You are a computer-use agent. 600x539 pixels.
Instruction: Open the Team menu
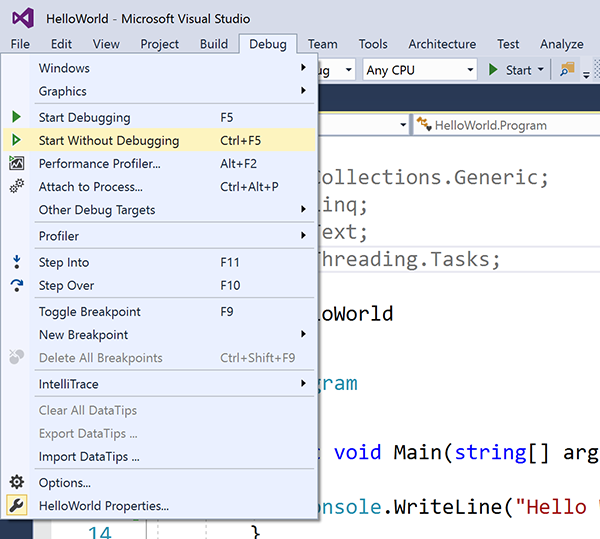coord(323,44)
